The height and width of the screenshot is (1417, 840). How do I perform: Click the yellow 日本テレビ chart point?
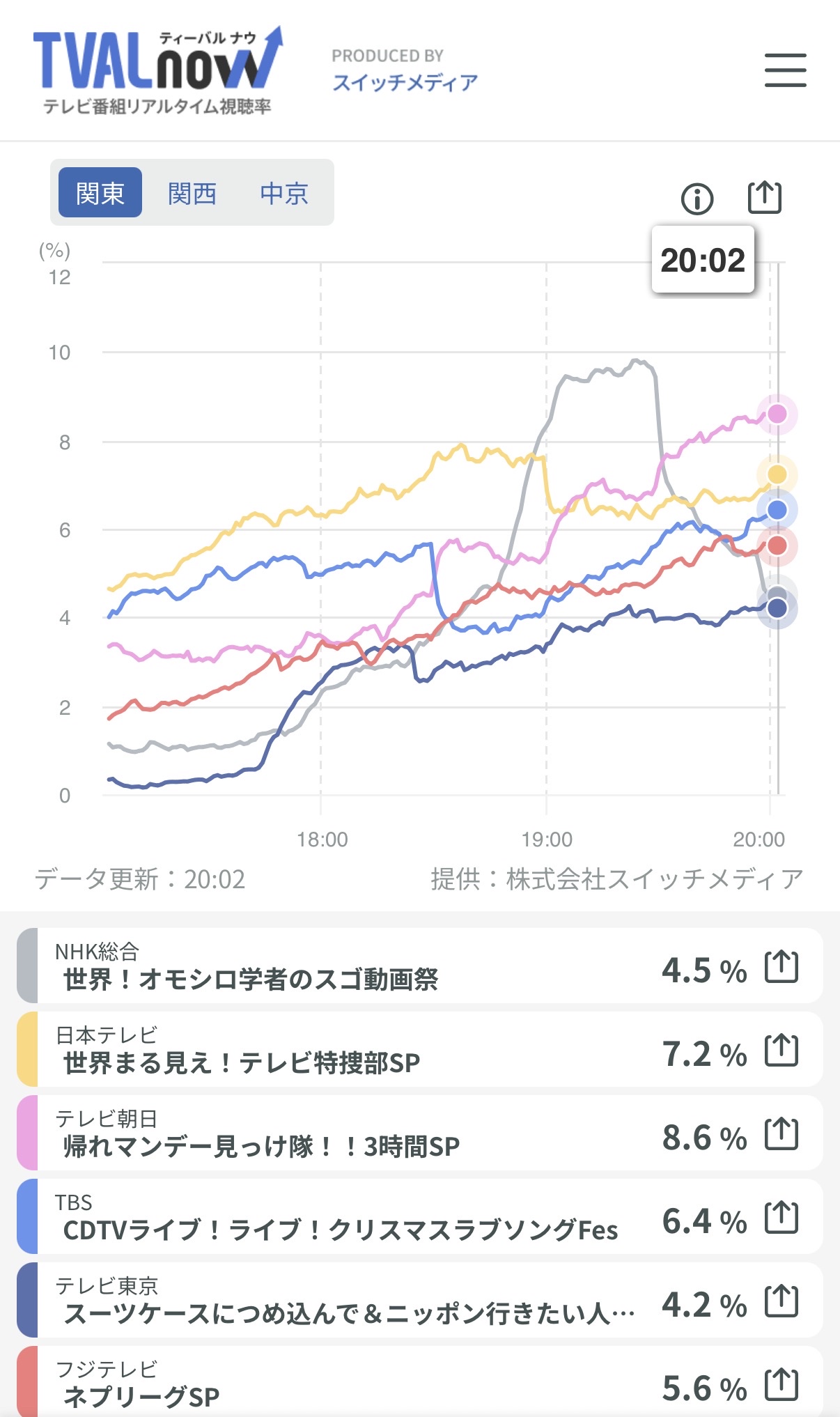click(777, 474)
